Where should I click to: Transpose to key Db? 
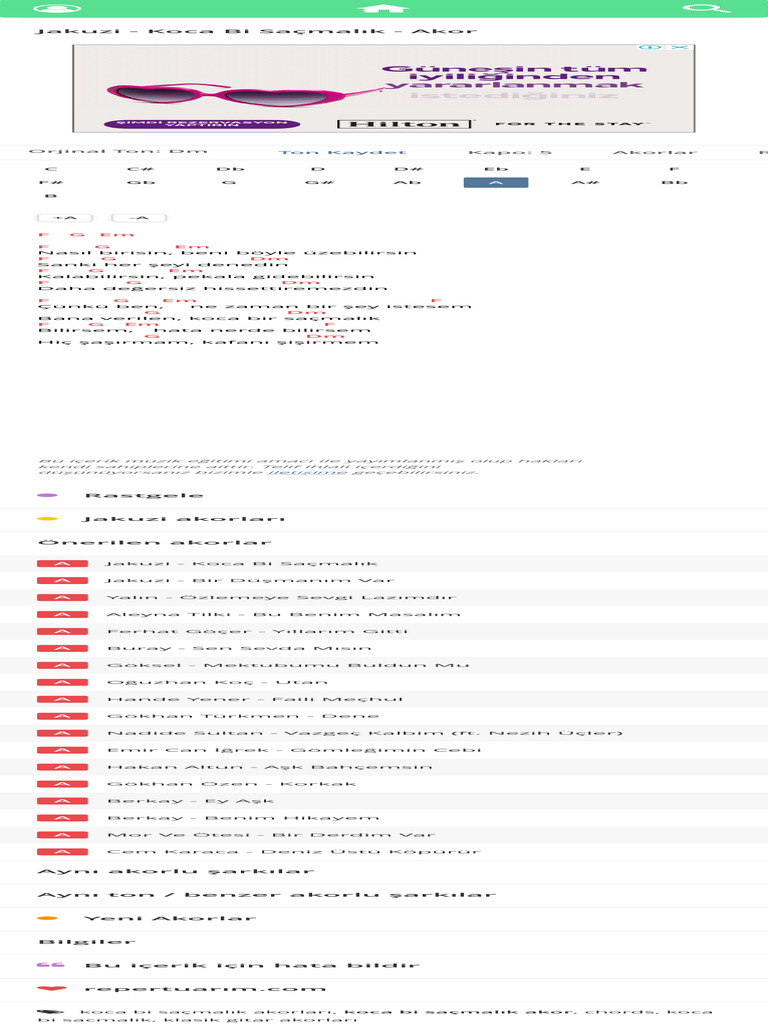(230, 169)
